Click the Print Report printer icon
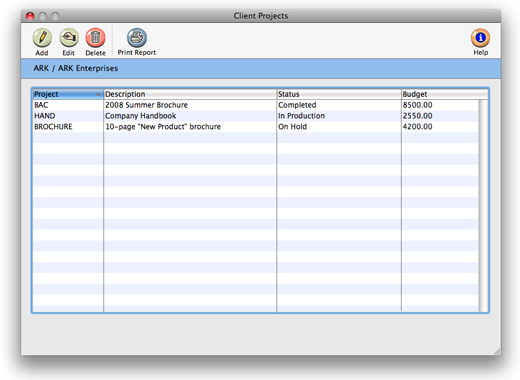 (x=137, y=38)
